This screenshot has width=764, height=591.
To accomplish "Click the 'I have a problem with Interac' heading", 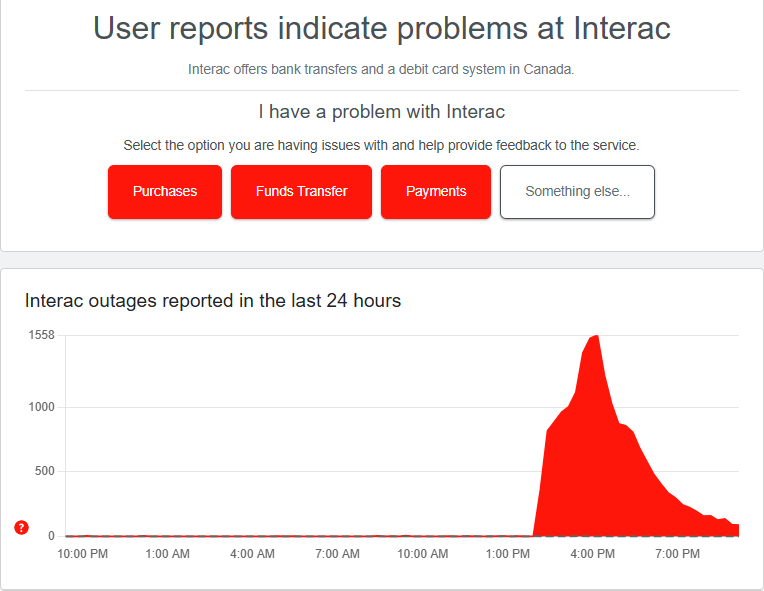I will [x=382, y=112].
